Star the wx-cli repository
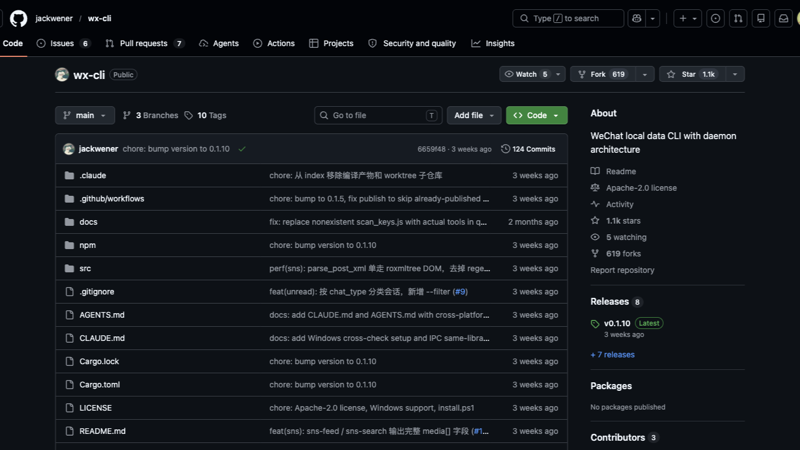Screen dimensions: 800x450 pyautogui.click(x=692, y=74)
